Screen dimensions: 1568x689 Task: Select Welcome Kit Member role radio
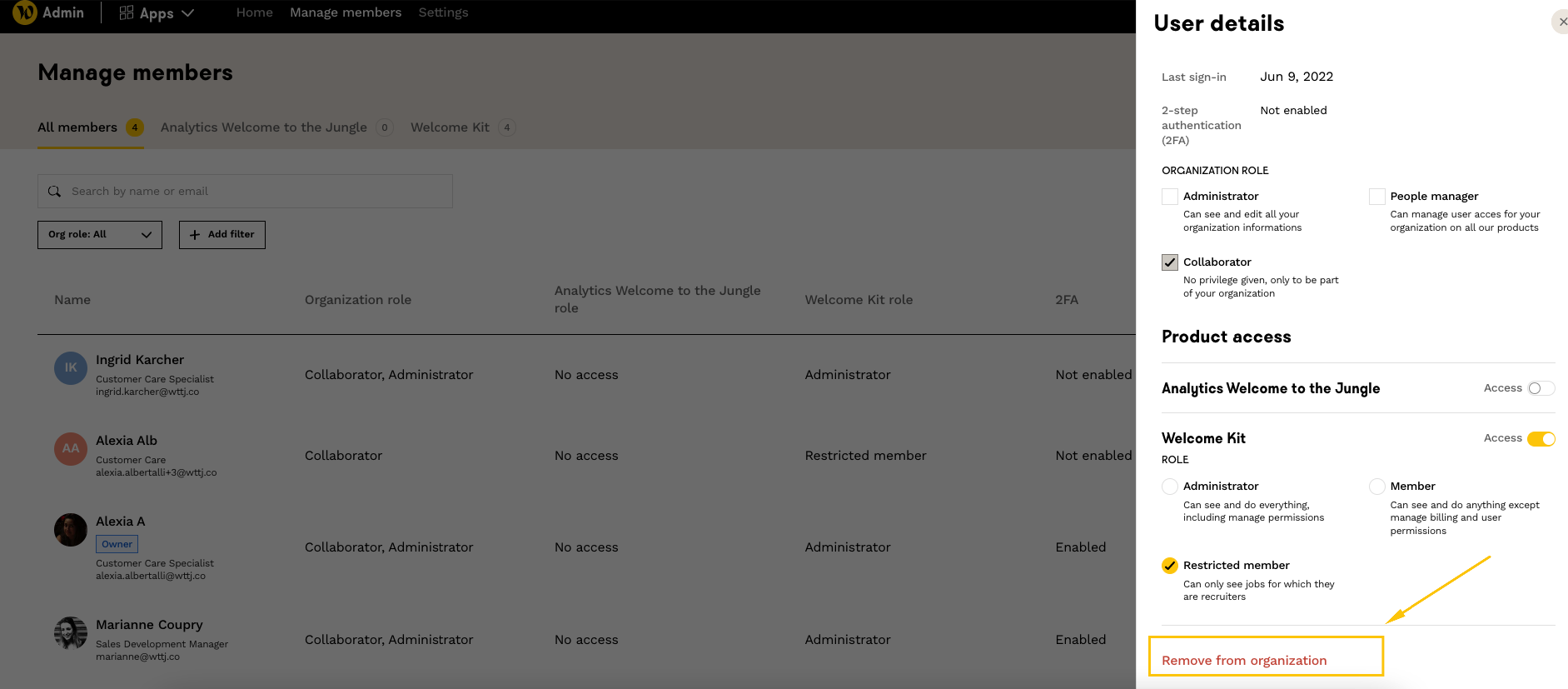point(1377,487)
